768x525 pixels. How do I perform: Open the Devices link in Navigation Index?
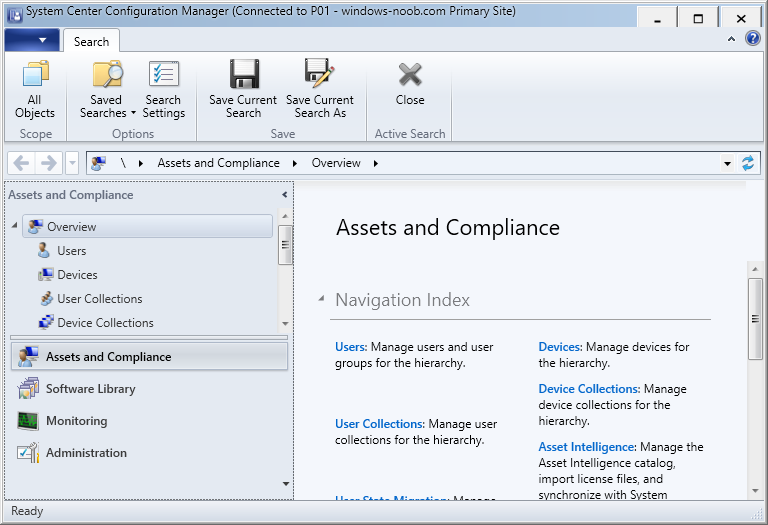click(x=559, y=347)
